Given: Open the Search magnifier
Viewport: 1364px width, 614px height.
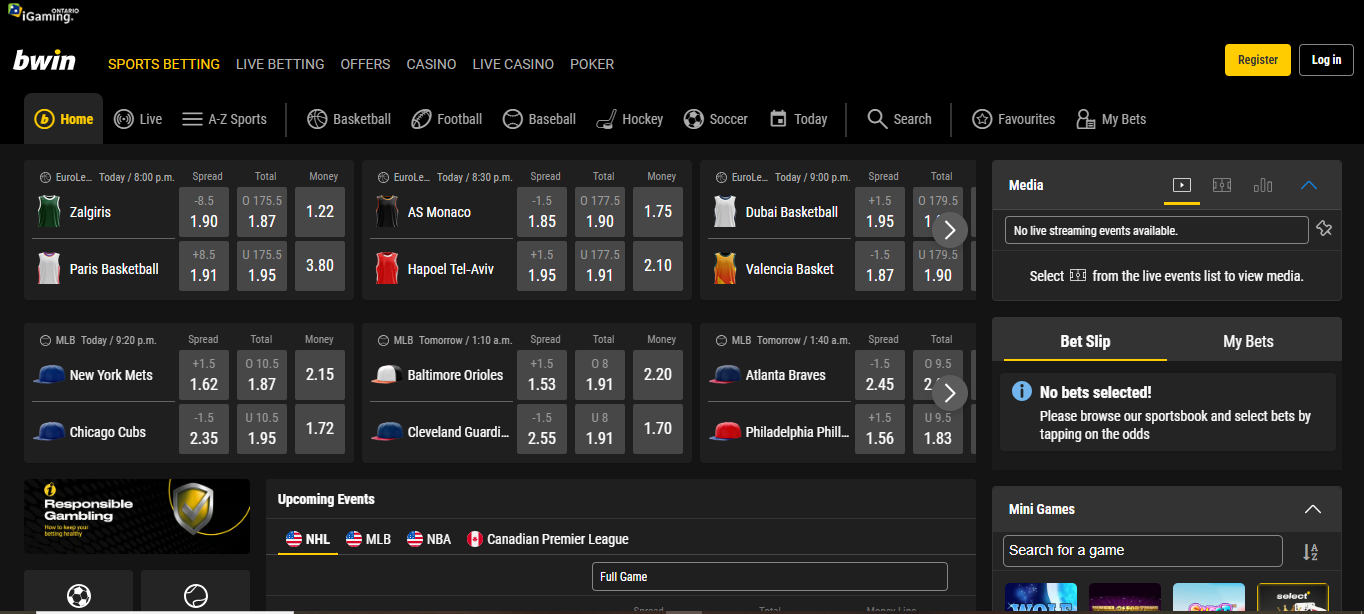Looking at the screenshot, I should pyautogui.click(x=877, y=119).
